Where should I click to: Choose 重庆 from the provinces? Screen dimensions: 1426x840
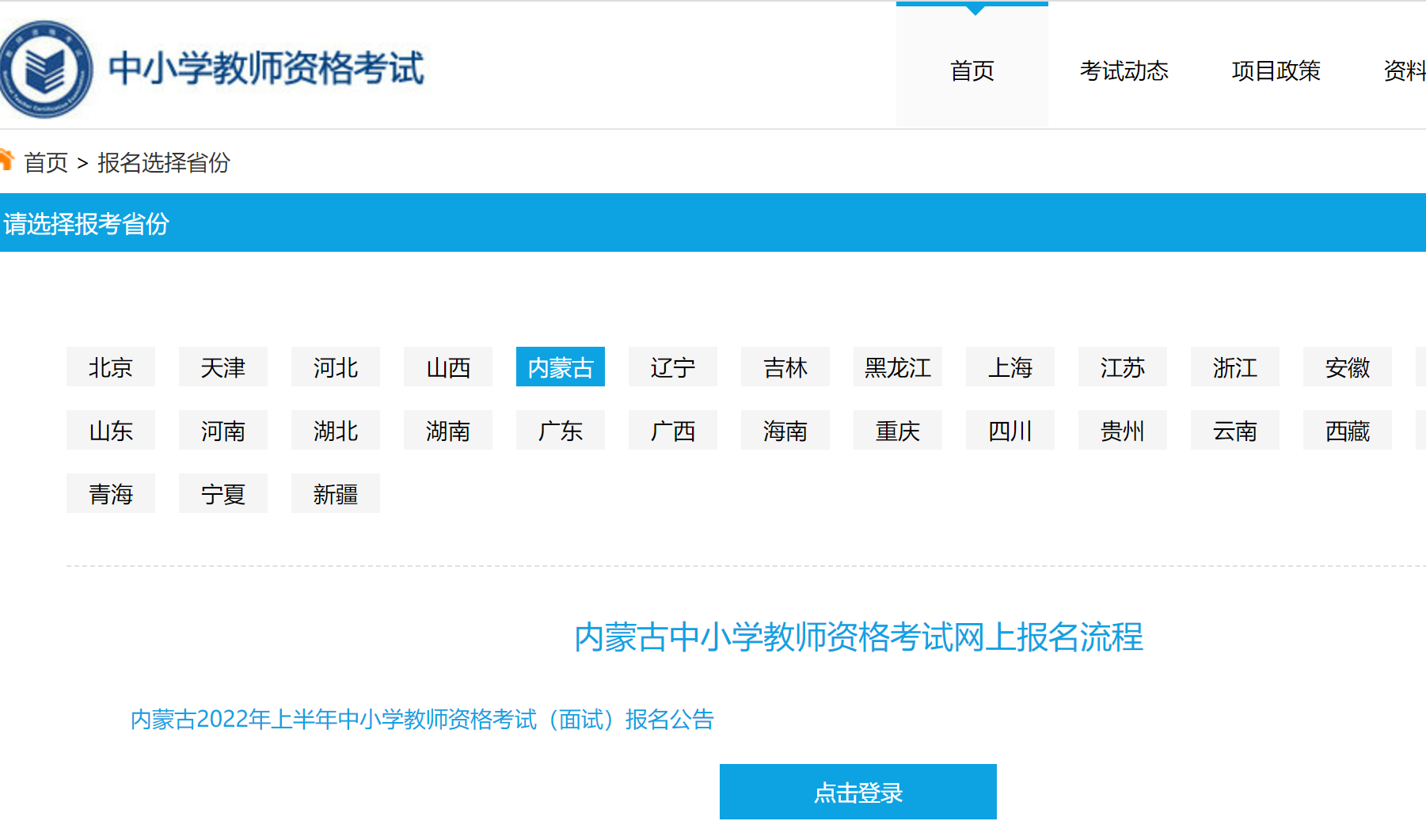pyautogui.click(x=898, y=431)
